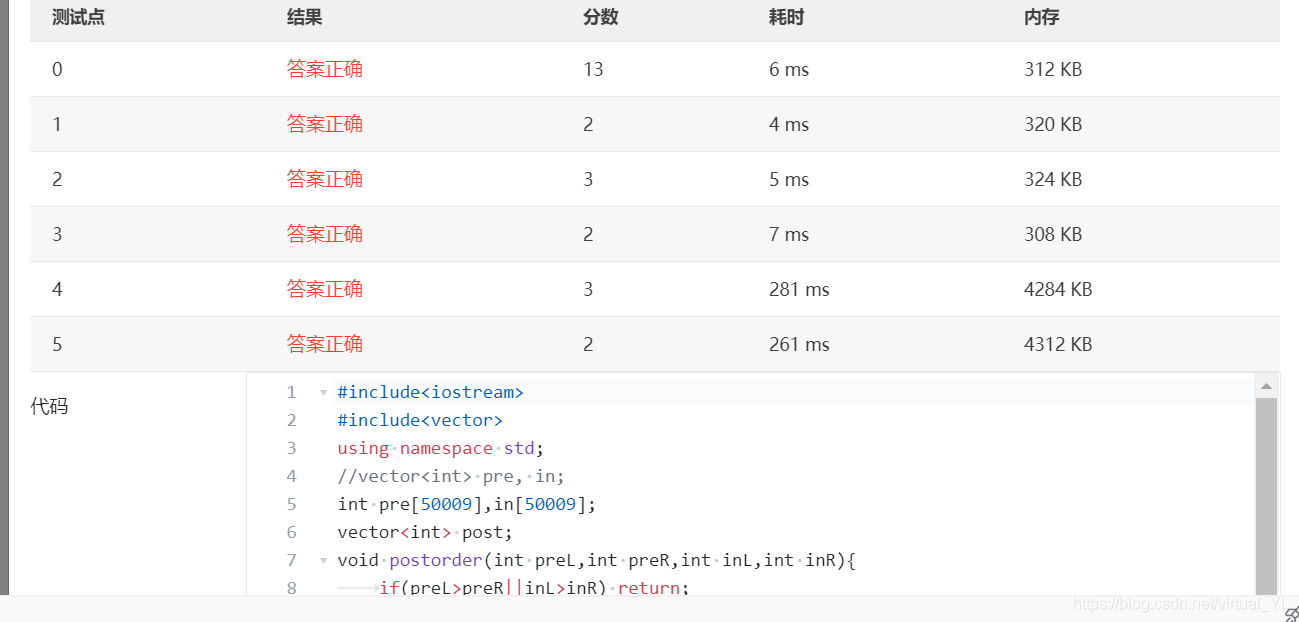1299x622 pixels.
Task: Click line number 6 in gutter
Action: tap(291, 532)
